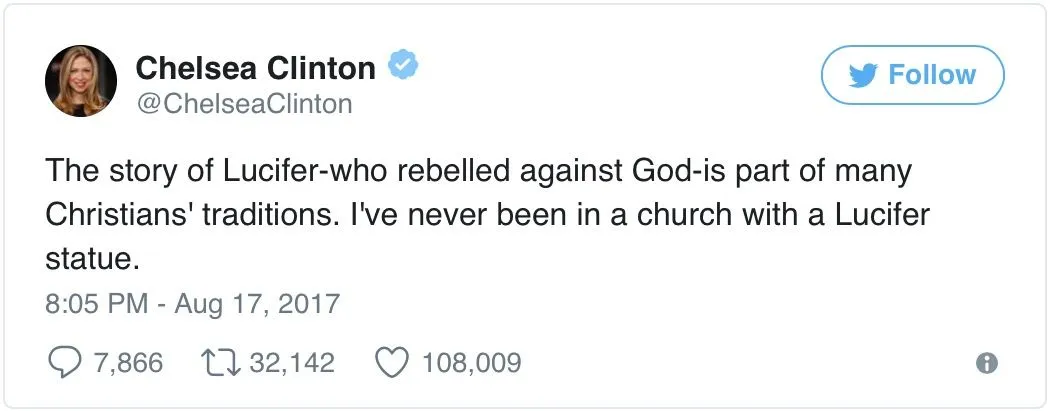Click the reply speech bubble icon
This screenshot has width=1053, height=411.
tap(65, 361)
